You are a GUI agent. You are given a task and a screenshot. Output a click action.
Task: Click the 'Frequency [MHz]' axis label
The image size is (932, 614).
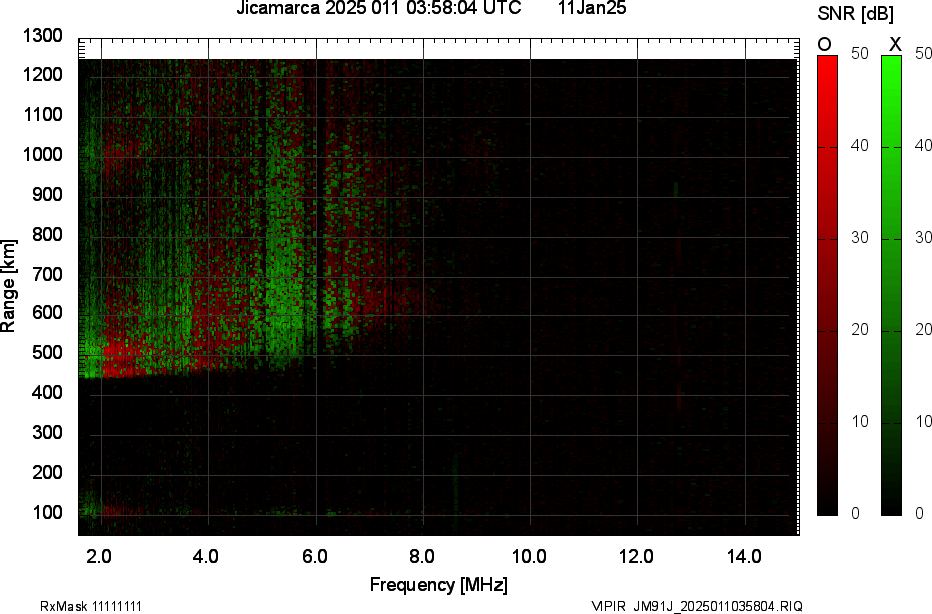pyautogui.click(x=439, y=585)
